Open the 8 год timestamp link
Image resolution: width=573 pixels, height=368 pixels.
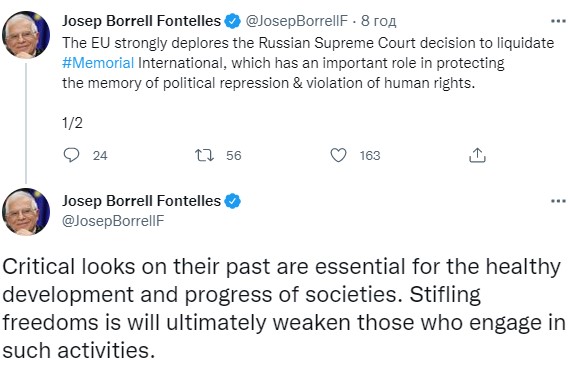pyautogui.click(x=379, y=21)
